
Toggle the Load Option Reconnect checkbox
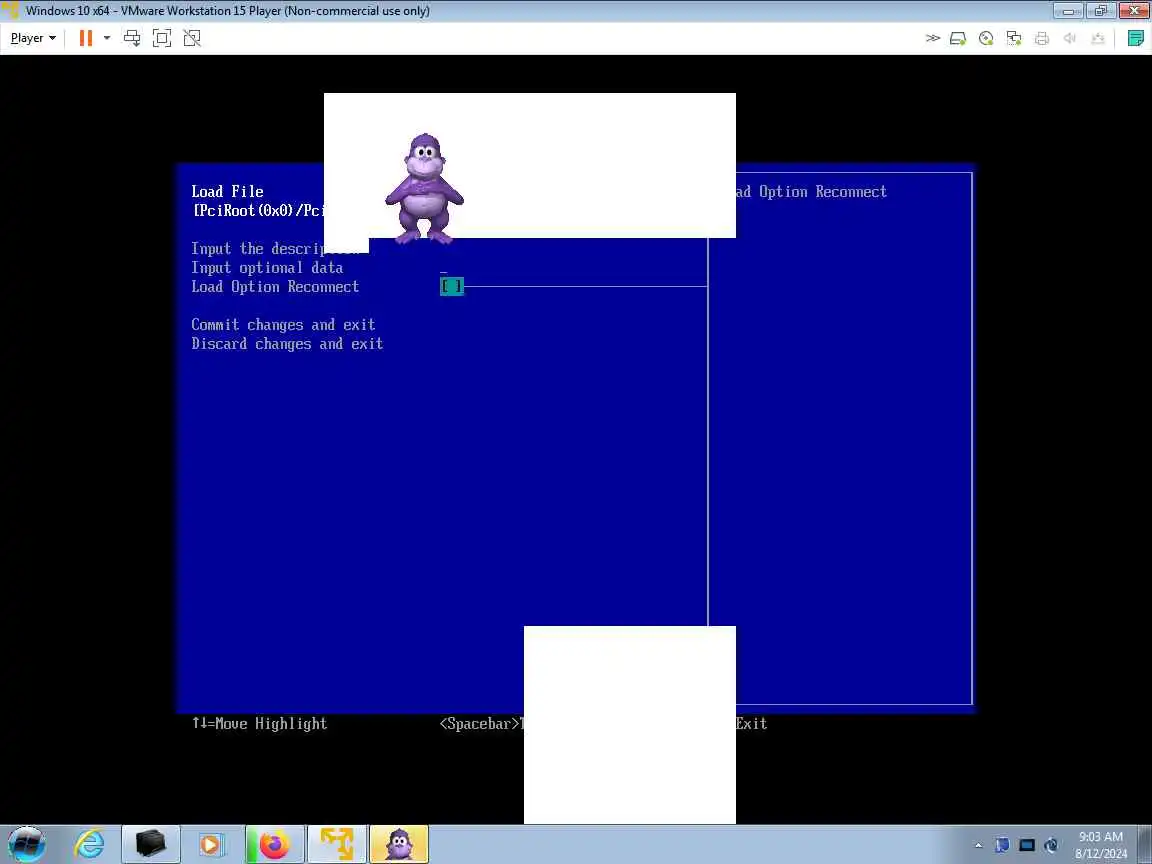[x=452, y=287]
